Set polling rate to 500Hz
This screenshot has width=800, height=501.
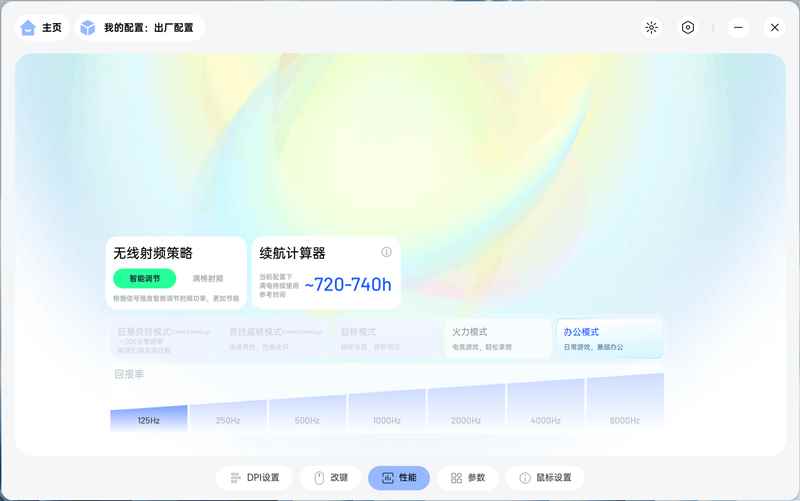pos(307,413)
